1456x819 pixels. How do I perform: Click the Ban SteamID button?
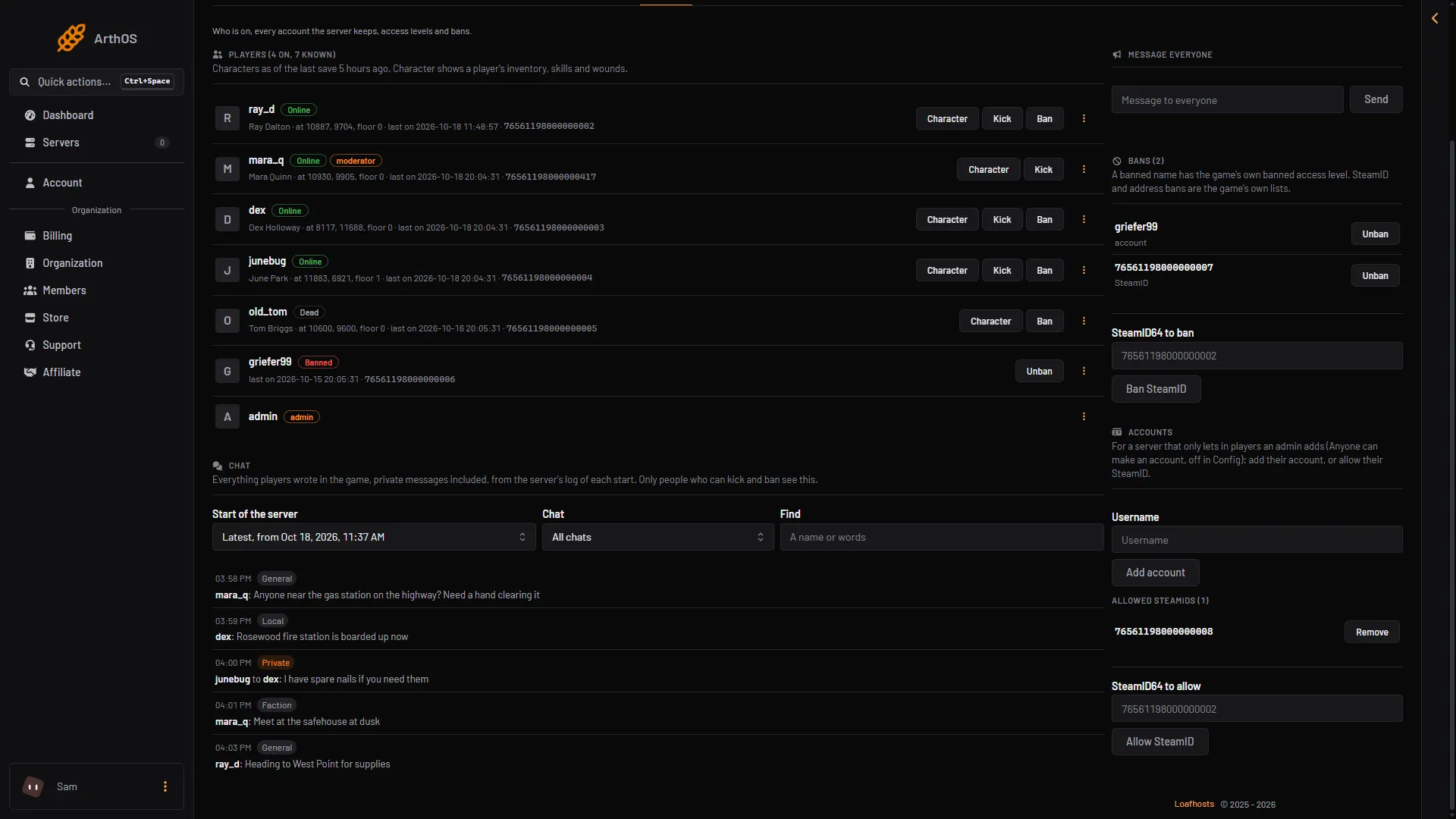(1156, 389)
